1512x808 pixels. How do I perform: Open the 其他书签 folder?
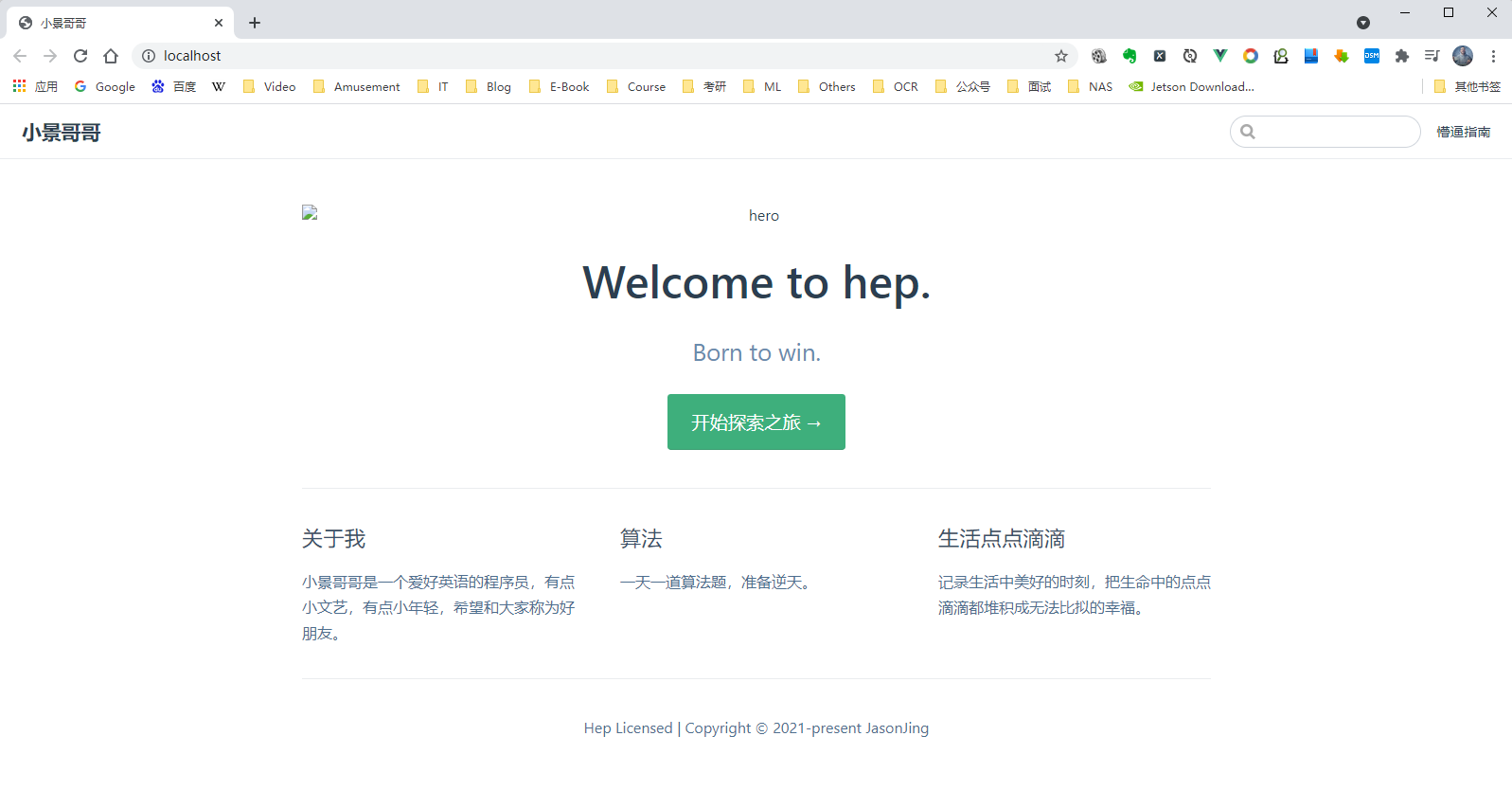1468,86
